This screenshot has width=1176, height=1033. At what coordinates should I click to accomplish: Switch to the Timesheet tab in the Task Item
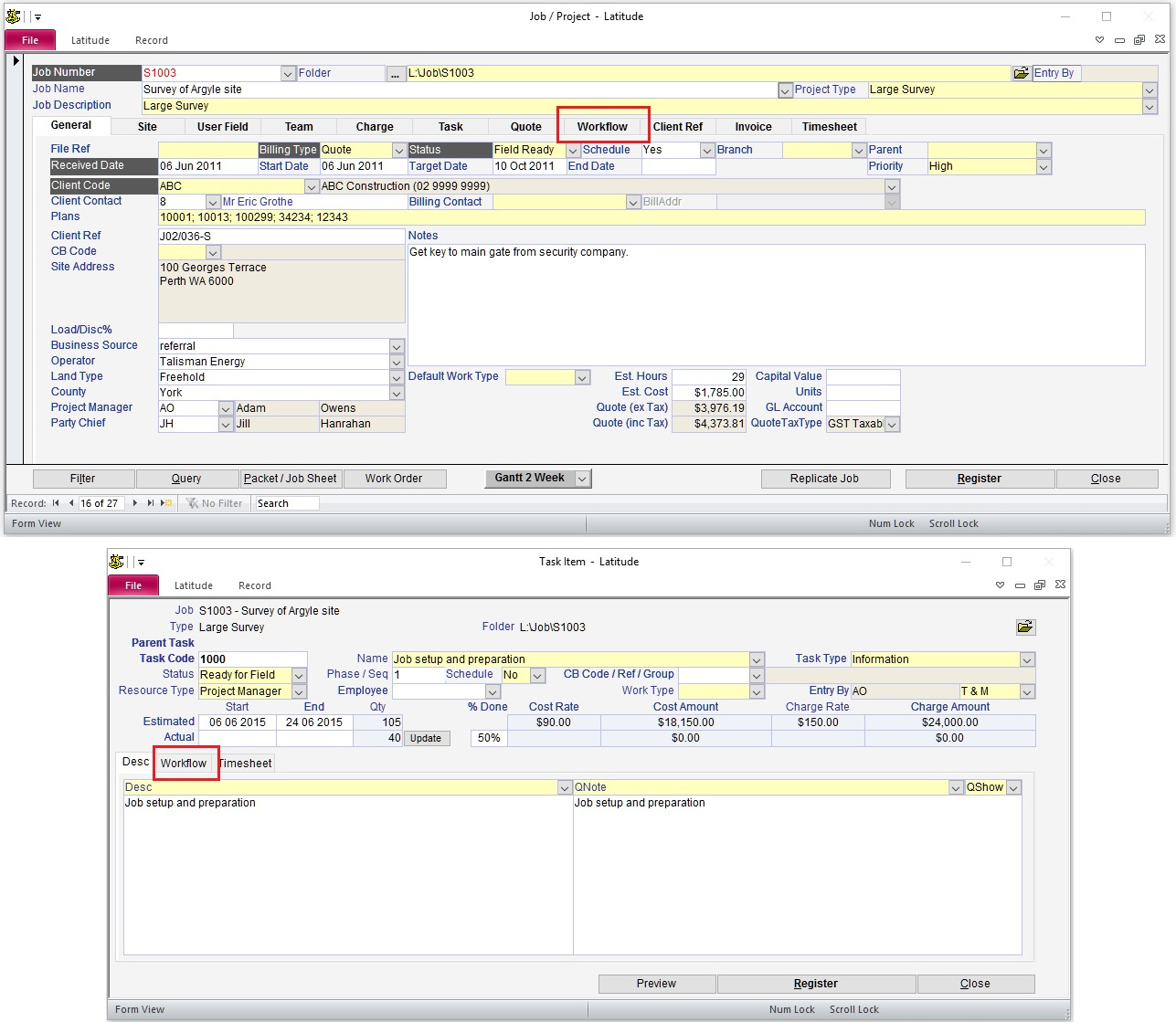point(245,763)
